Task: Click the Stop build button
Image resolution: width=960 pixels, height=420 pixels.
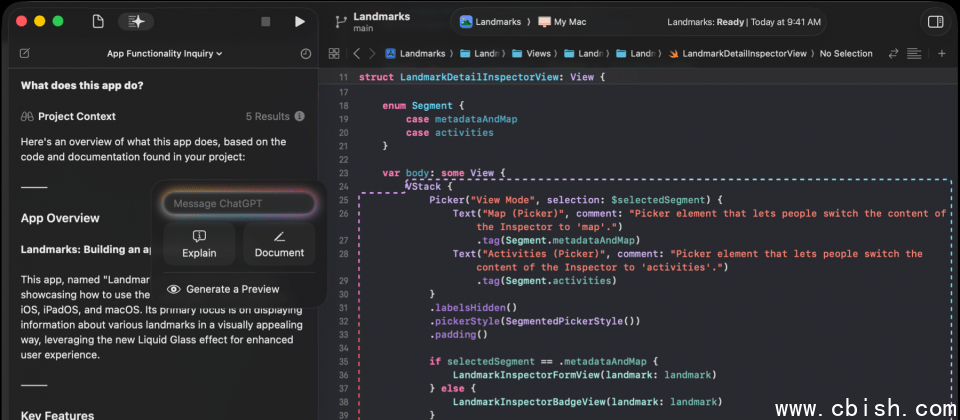Action: 266,22
